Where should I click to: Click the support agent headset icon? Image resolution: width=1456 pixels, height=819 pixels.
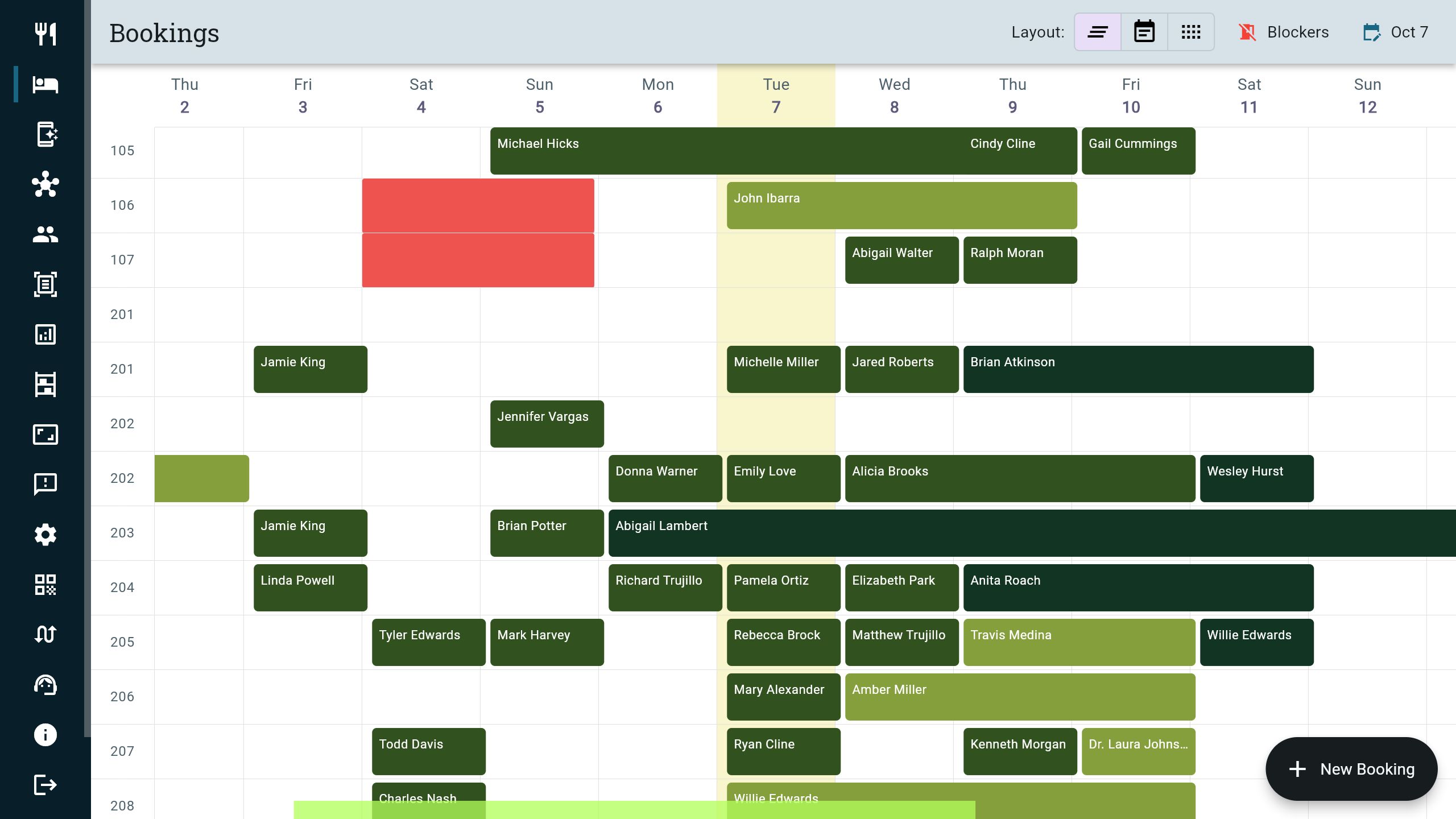pos(45,685)
